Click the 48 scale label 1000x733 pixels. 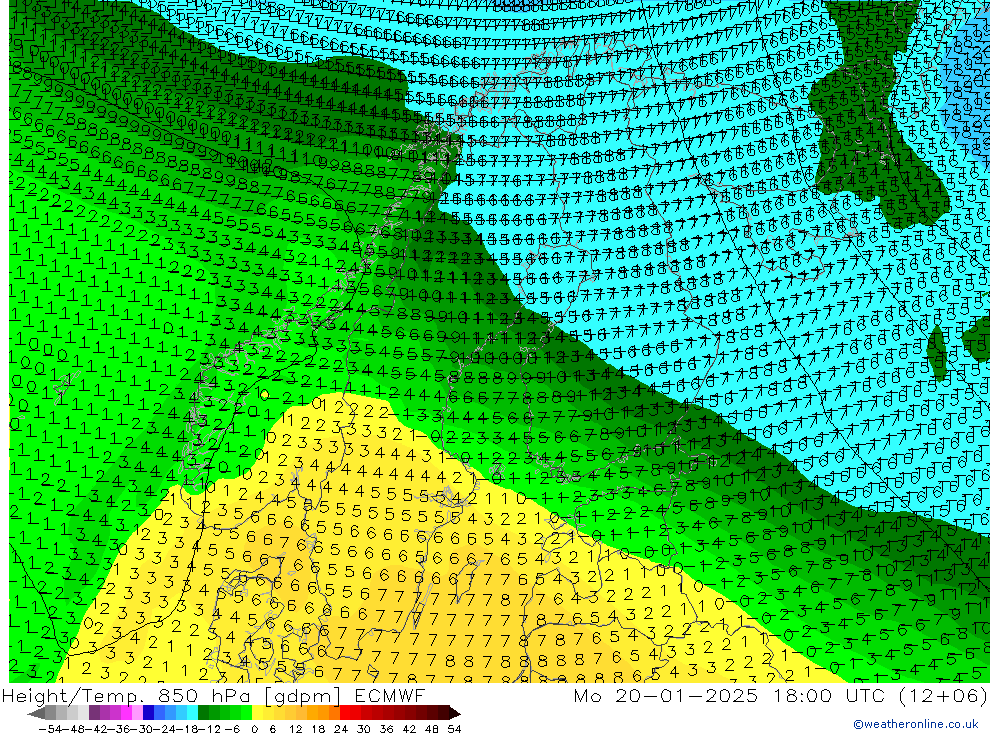(432, 729)
